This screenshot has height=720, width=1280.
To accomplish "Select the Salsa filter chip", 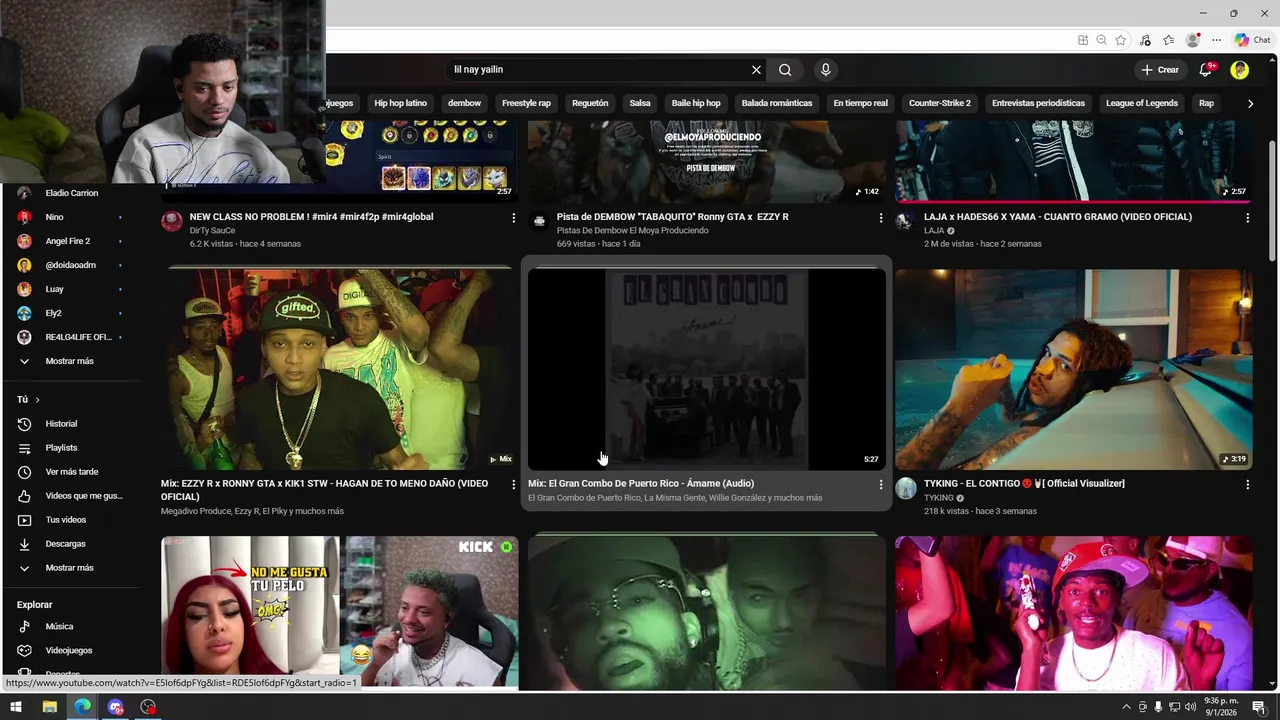I will coord(640,103).
